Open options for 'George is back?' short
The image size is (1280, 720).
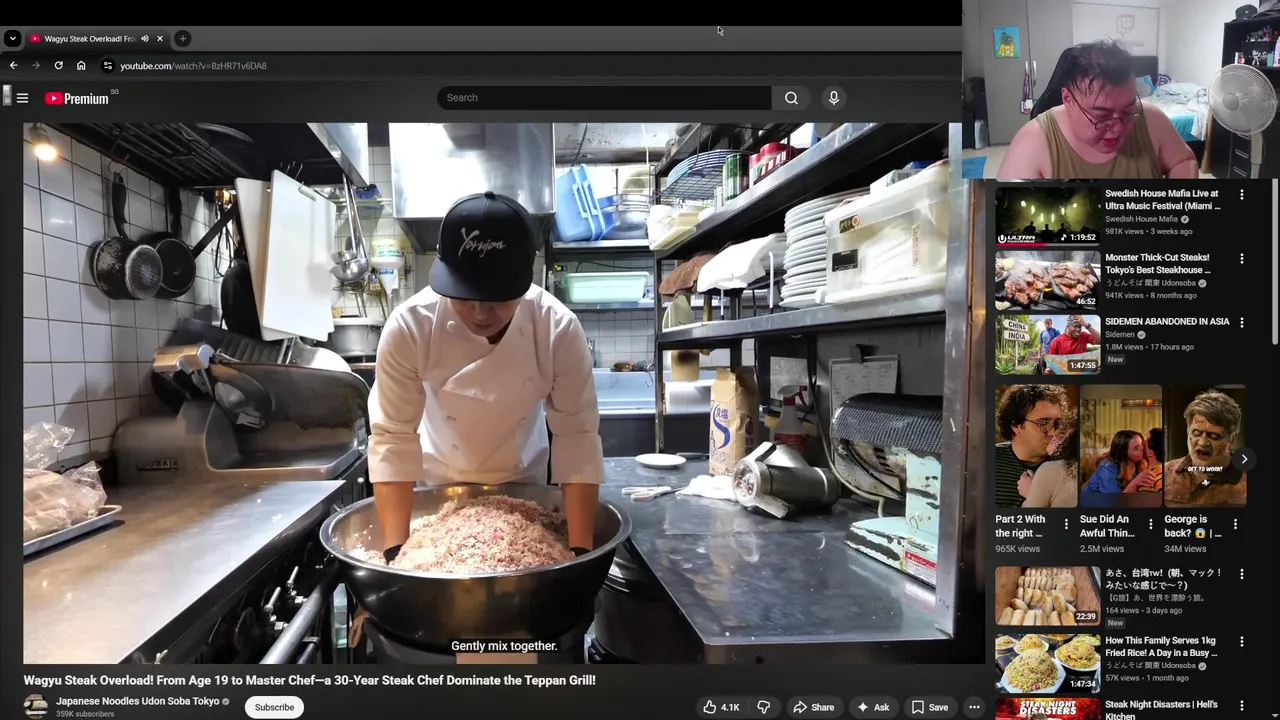1235,524
